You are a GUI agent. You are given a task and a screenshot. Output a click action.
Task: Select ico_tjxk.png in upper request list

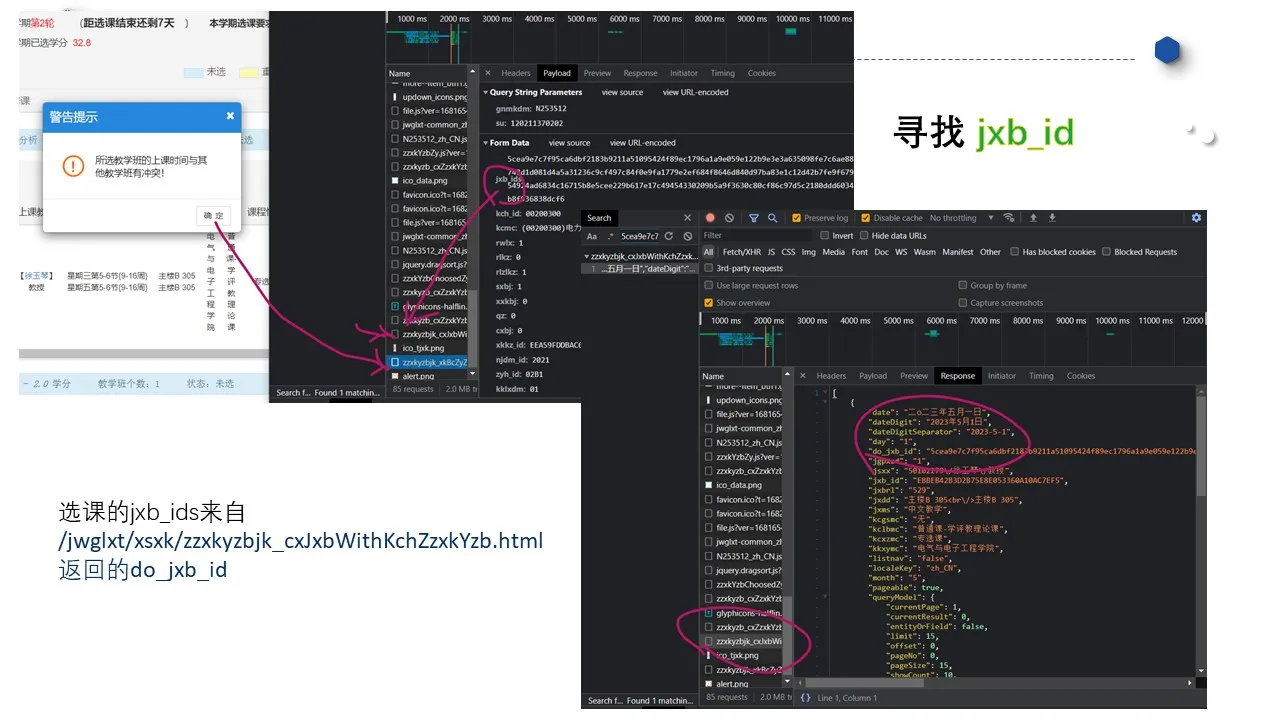click(431, 348)
